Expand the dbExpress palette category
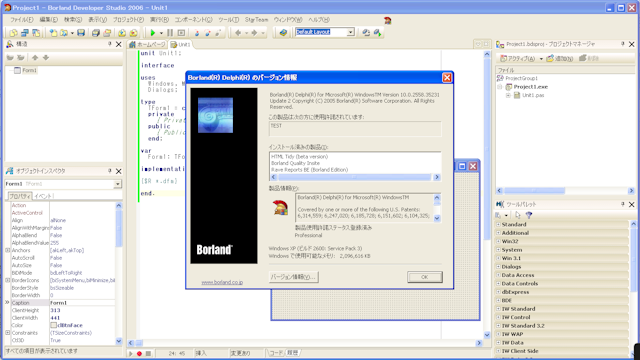Screen dimensions: 640x360 pos(498,292)
